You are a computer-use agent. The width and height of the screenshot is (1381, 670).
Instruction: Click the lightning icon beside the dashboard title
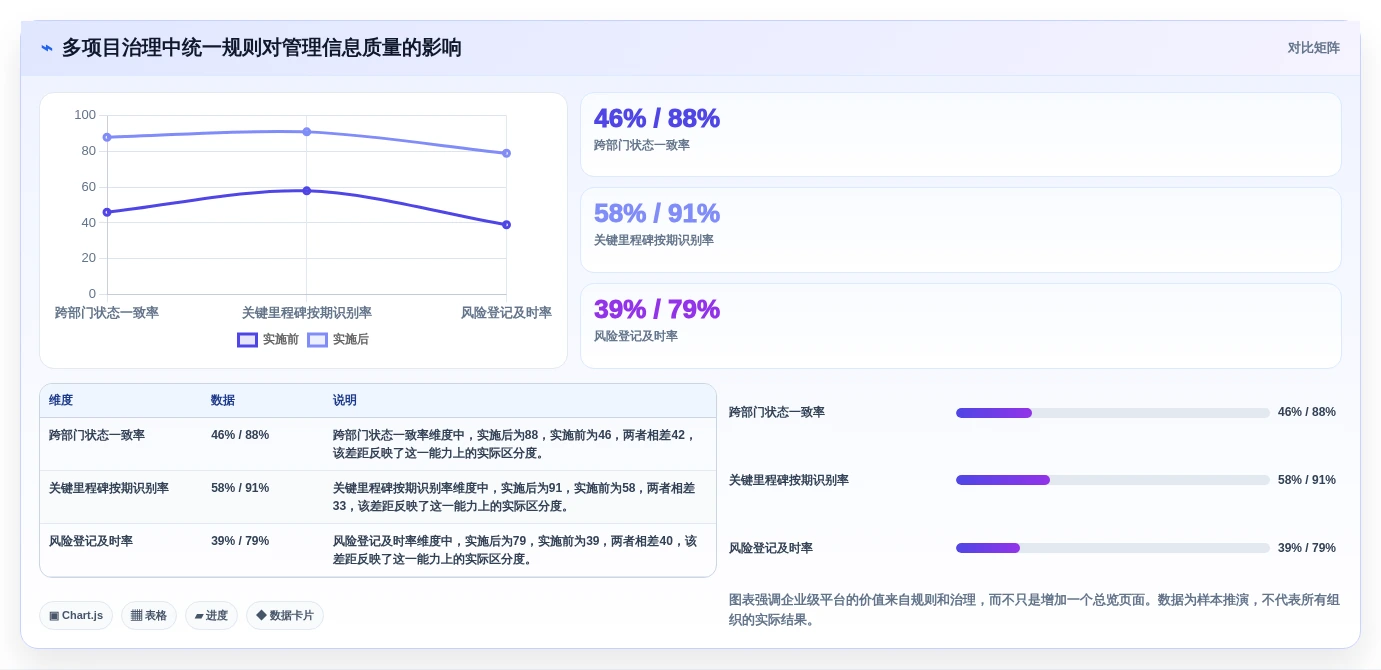click(x=47, y=48)
